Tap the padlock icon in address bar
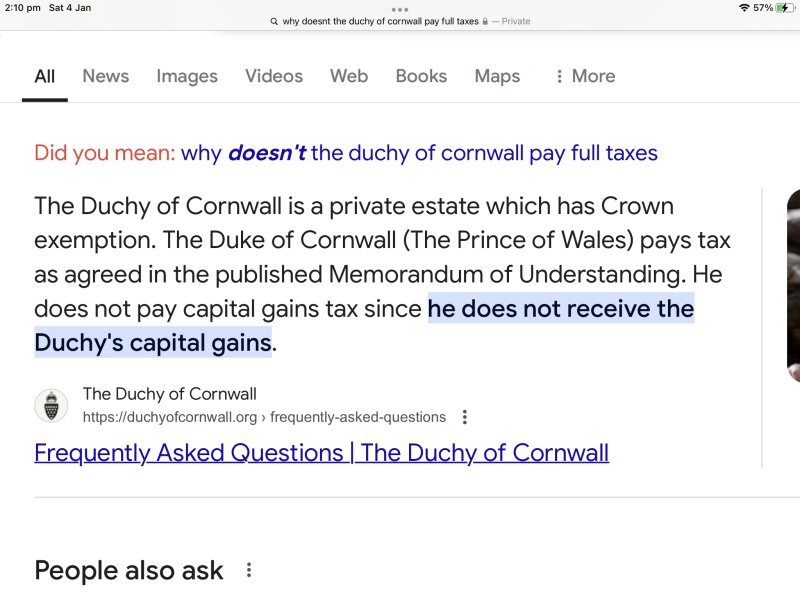800x600 pixels. (485, 21)
